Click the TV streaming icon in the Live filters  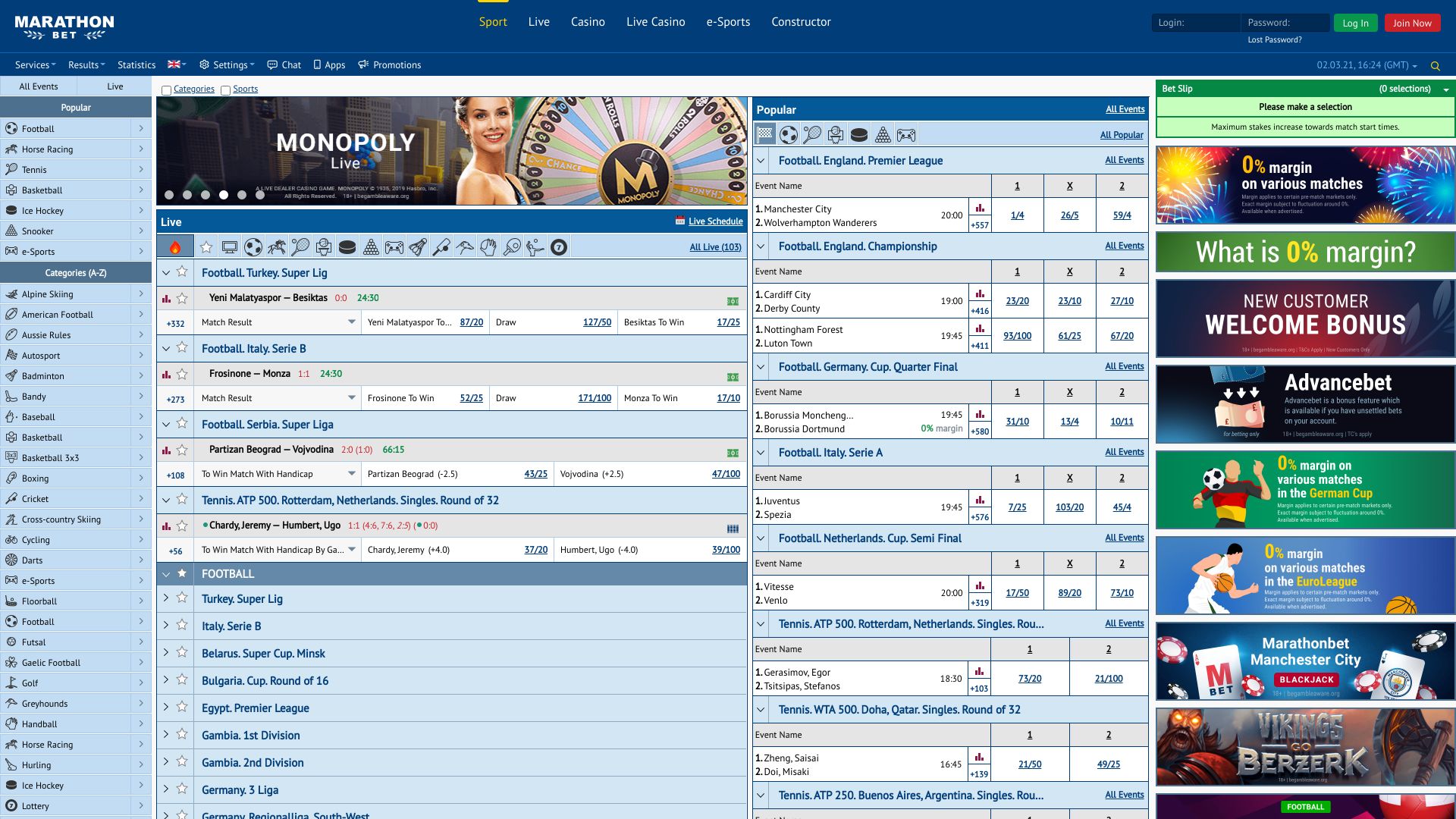click(x=230, y=246)
